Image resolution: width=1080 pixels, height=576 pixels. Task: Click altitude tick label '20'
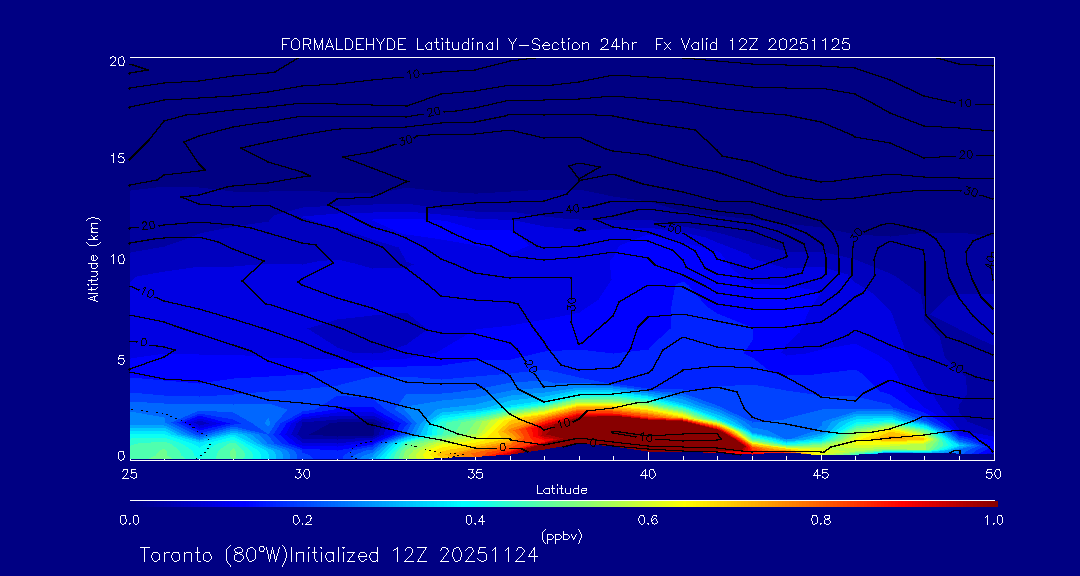116,61
